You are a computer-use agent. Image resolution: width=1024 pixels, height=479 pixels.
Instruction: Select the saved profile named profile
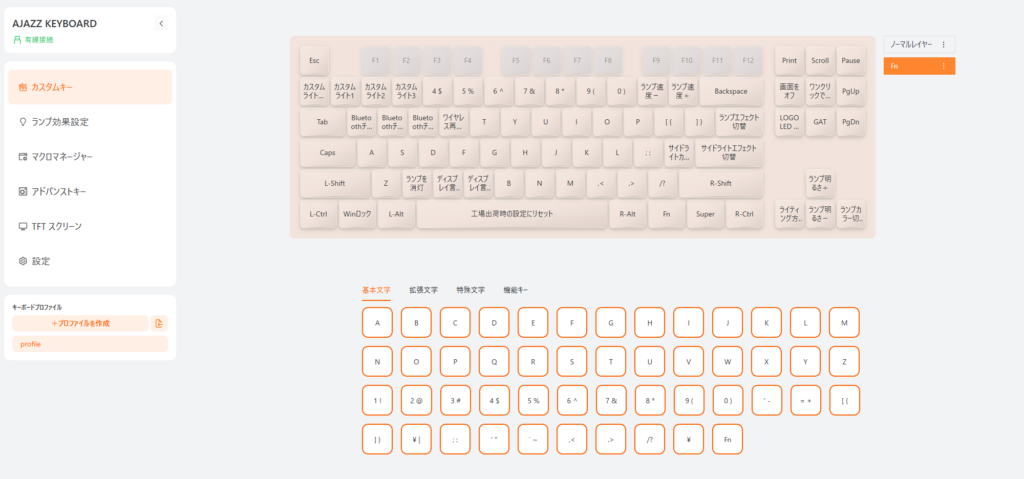point(90,344)
